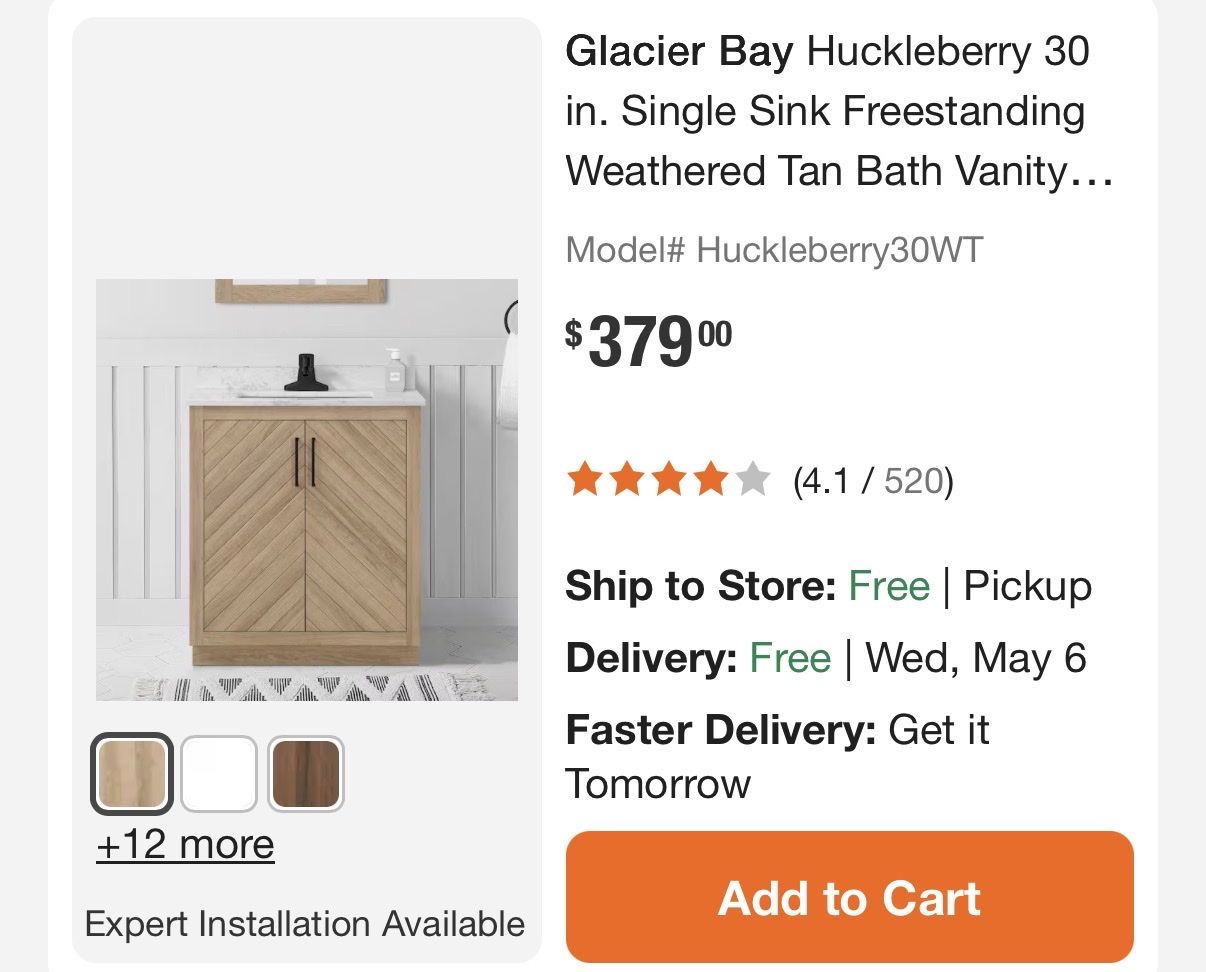
Task: Click the middle orange rating star
Action: (x=668, y=481)
